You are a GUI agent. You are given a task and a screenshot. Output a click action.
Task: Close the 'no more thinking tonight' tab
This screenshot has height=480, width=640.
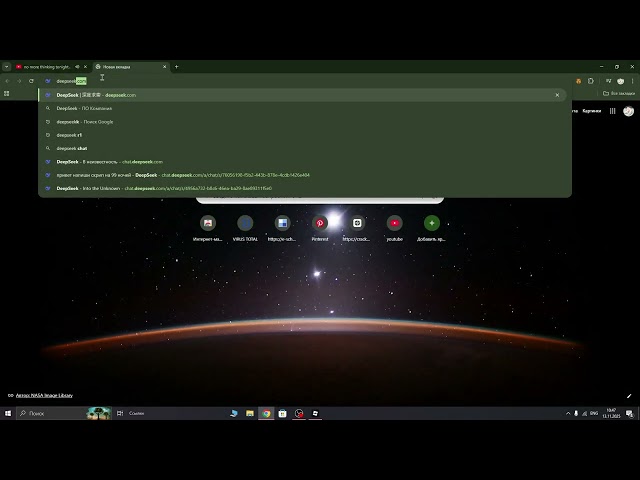coord(85,67)
